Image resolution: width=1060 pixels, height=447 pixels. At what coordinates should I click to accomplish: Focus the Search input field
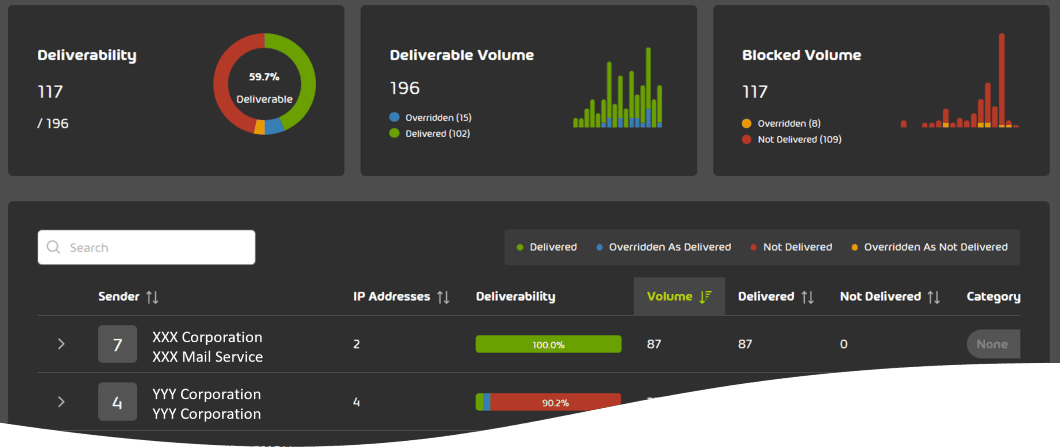pyautogui.click(x=155, y=248)
